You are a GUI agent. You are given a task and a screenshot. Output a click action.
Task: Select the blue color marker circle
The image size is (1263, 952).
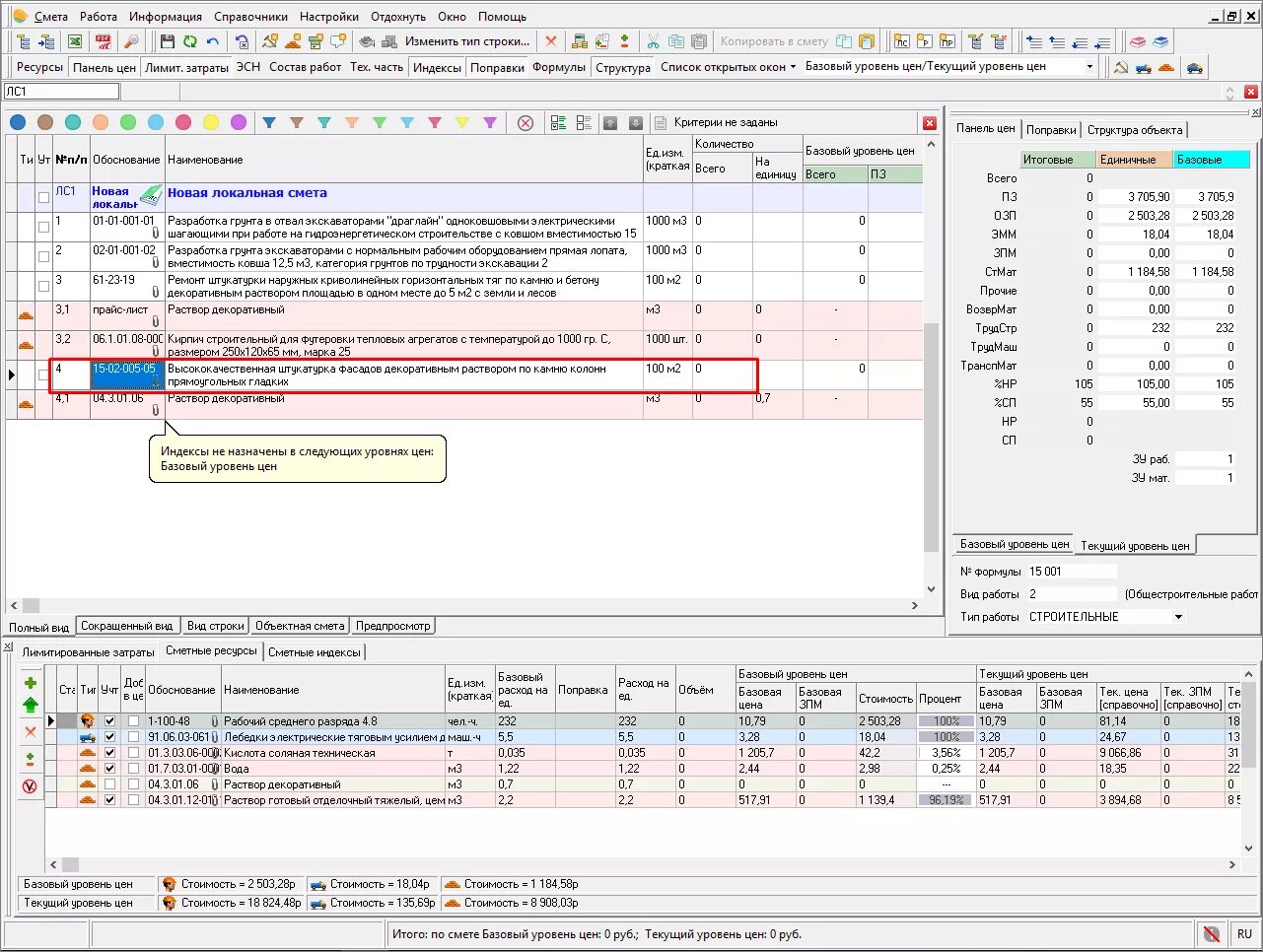18,122
